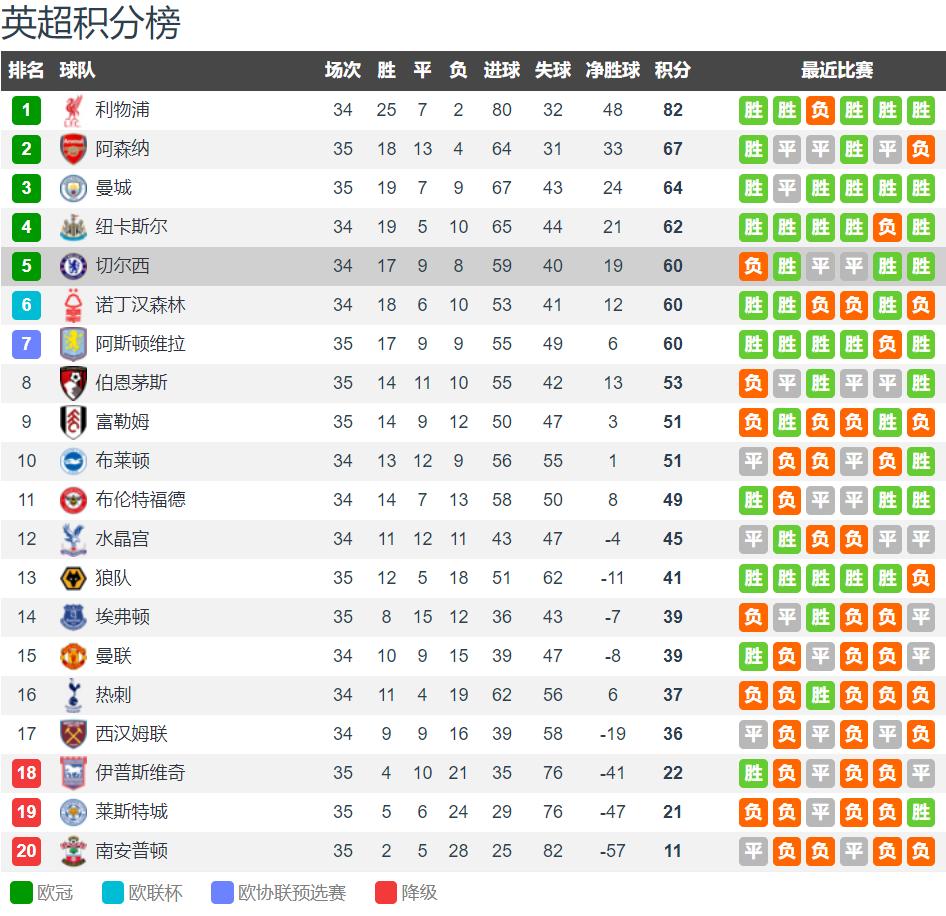This screenshot has width=946, height=916.
Task: Select the Tottenham cockerel crest
Action: [x=73, y=695]
